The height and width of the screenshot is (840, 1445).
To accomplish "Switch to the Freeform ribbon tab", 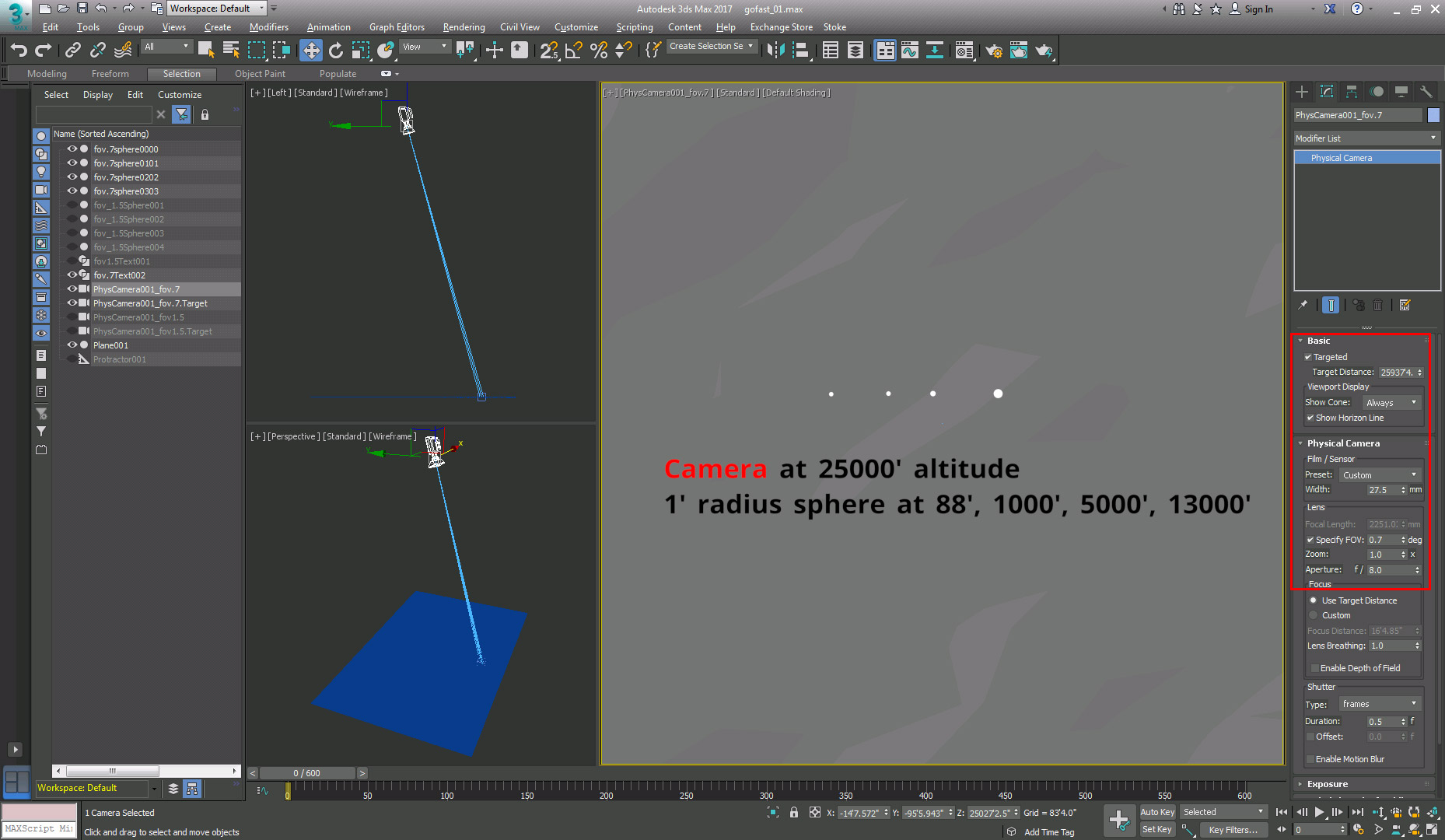I will tap(110, 74).
